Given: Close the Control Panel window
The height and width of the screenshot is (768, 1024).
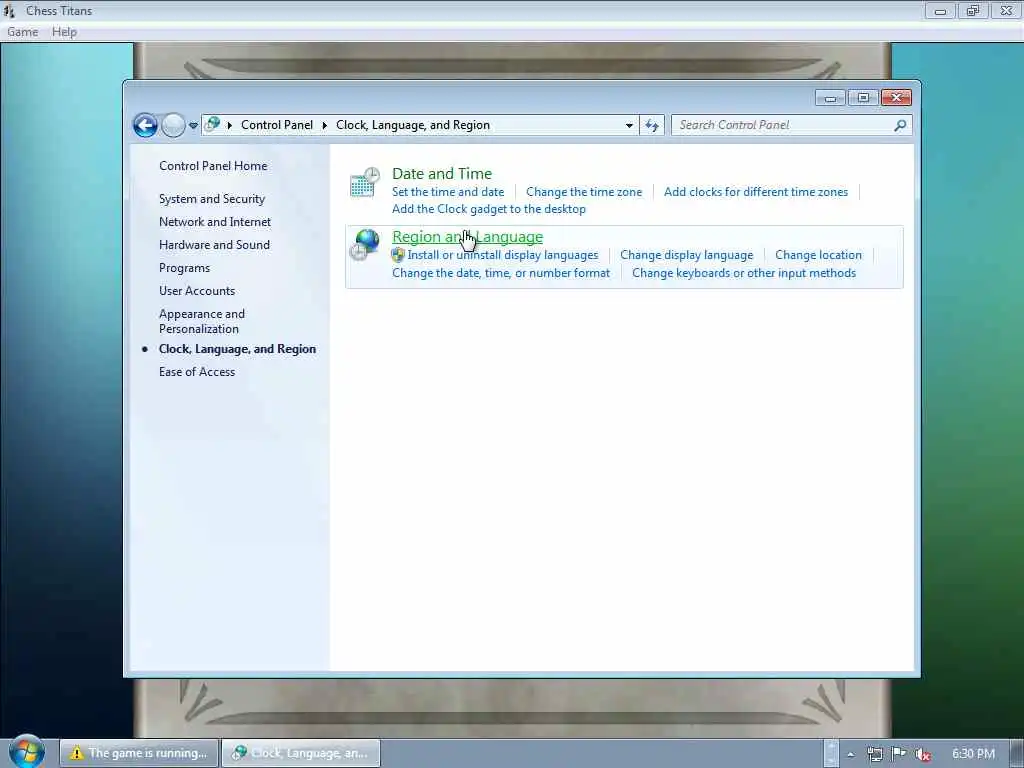Looking at the screenshot, I should 896,98.
